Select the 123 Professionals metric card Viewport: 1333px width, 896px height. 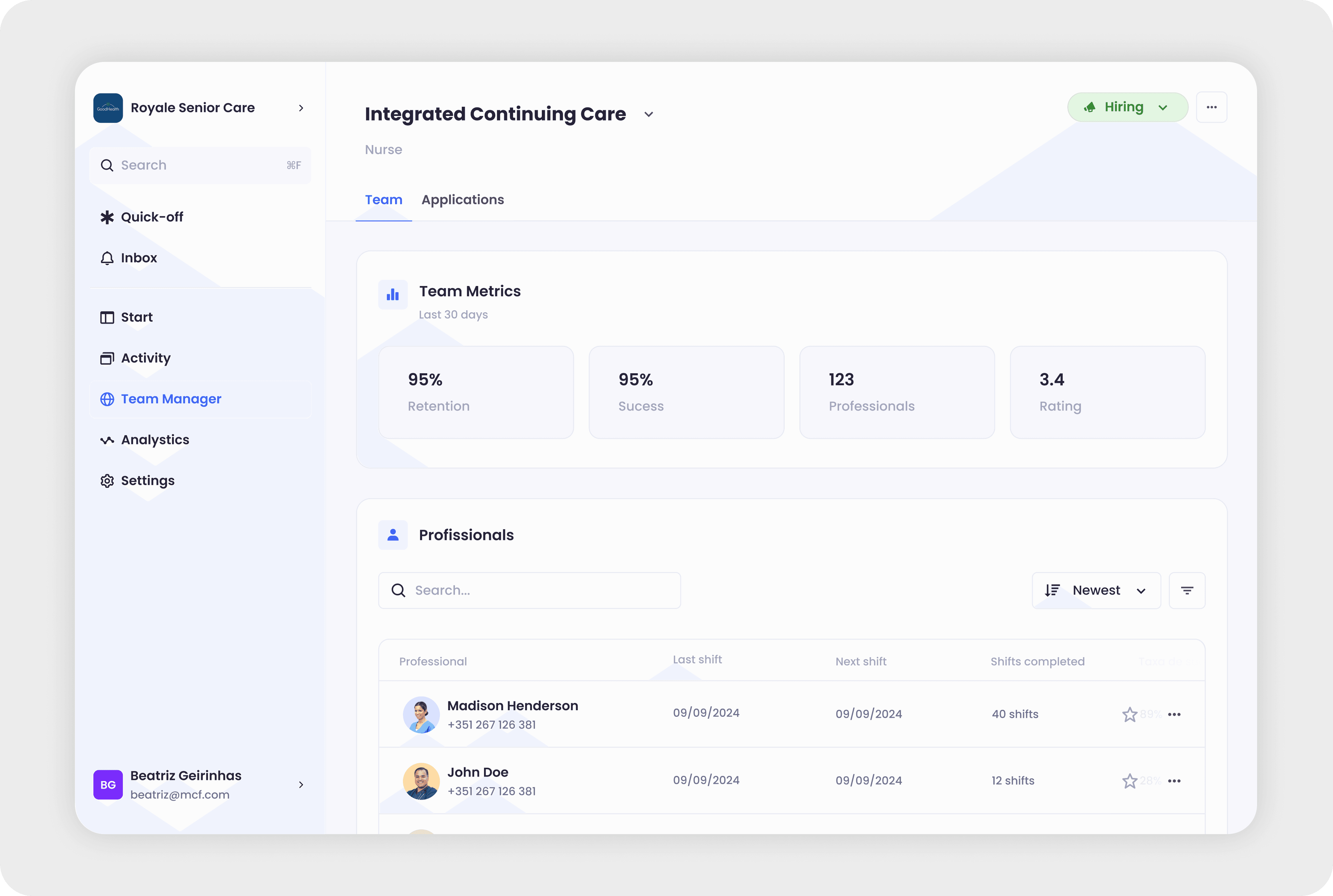coord(897,392)
